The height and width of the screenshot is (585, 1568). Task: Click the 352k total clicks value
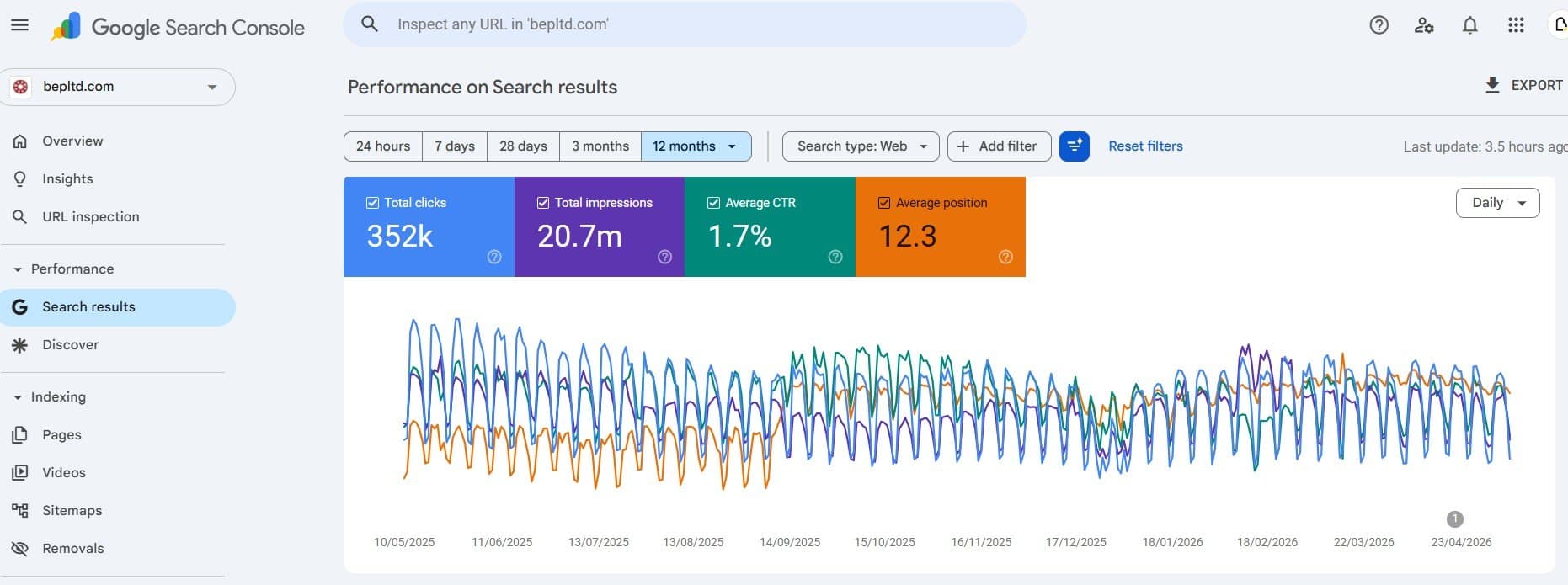coord(400,237)
